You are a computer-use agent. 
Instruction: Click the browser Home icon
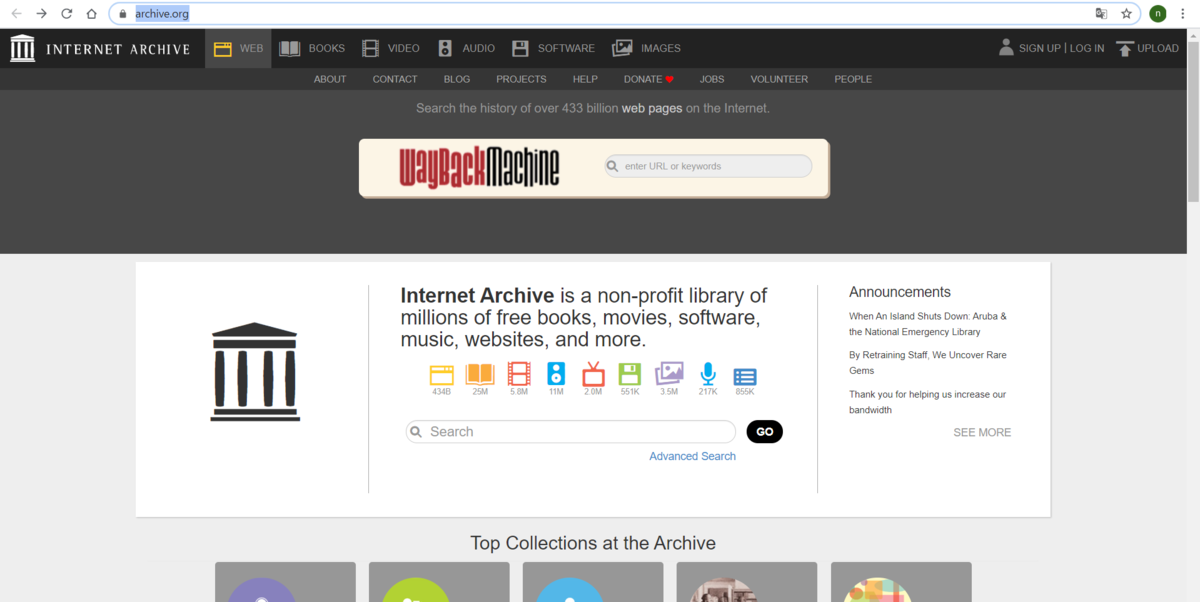tap(91, 14)
